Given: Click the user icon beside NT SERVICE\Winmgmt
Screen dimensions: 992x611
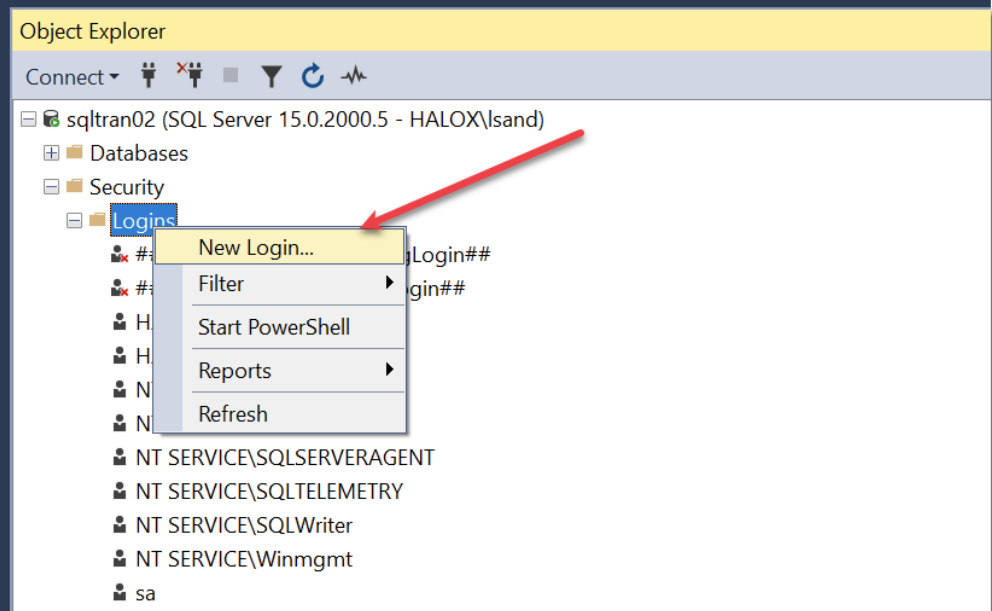Looking at the screenshot, I should click(120, 559).
